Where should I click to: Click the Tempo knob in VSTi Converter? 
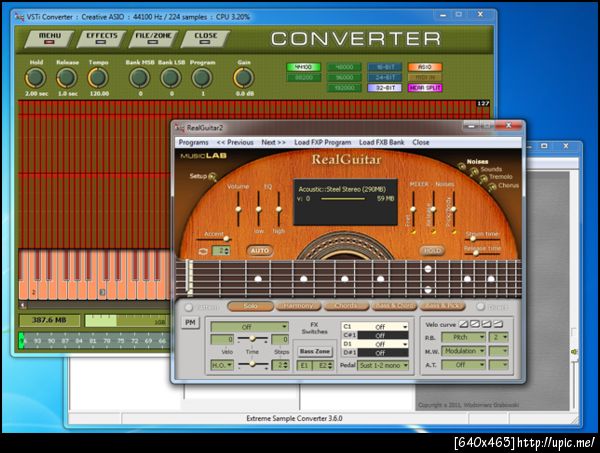(98, 78)
